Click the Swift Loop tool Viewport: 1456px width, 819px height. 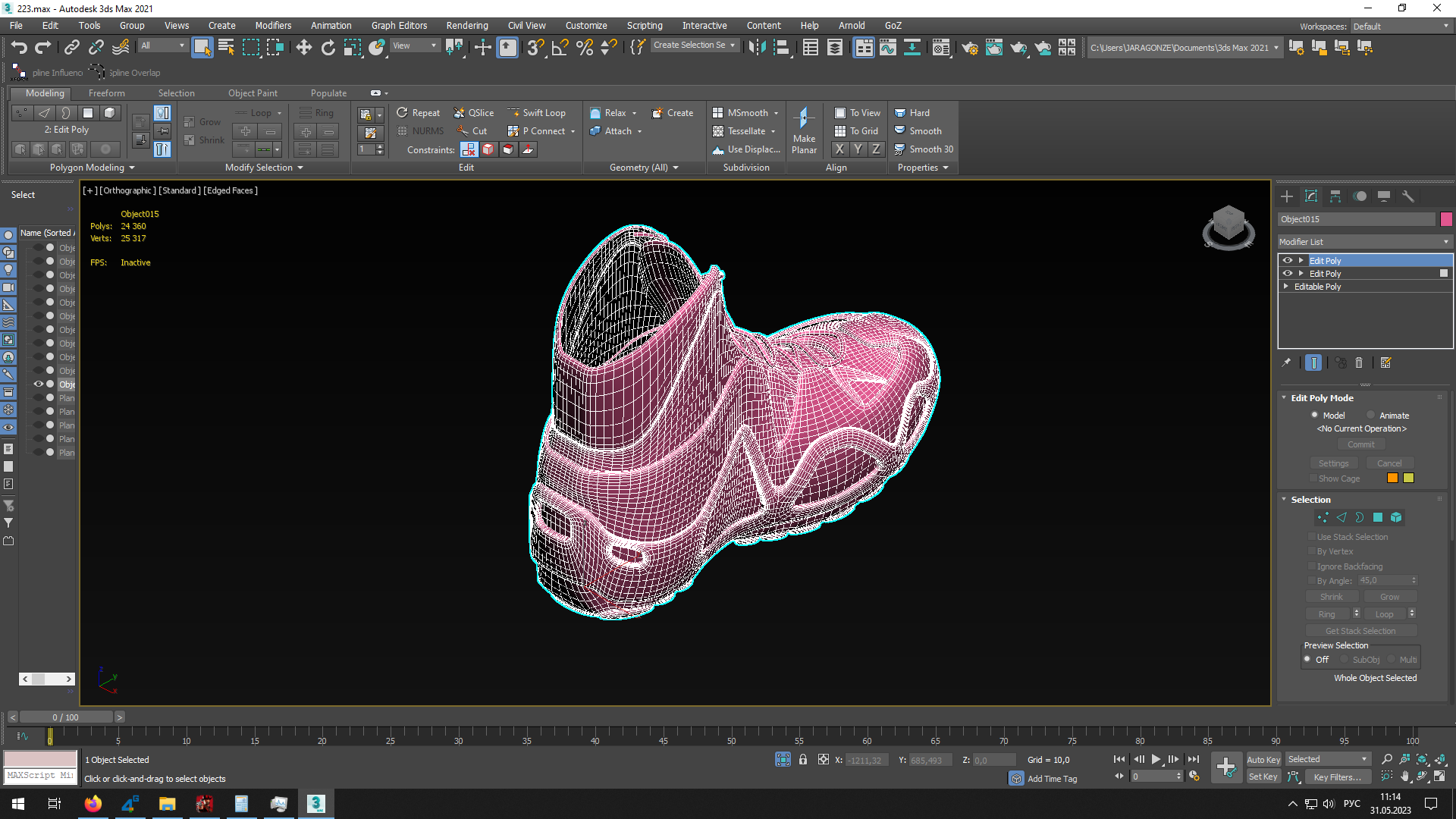click(x=537, y=113)
